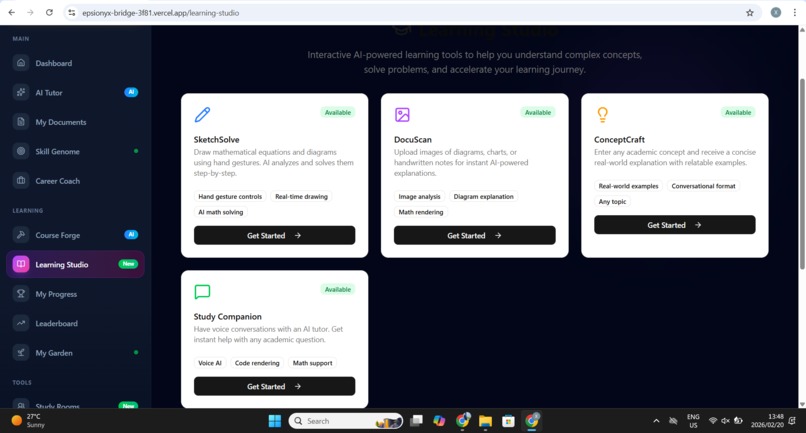This screenshot has height=433, width=806.
Task: Click the Skill Genome icon
Action: 21,151
